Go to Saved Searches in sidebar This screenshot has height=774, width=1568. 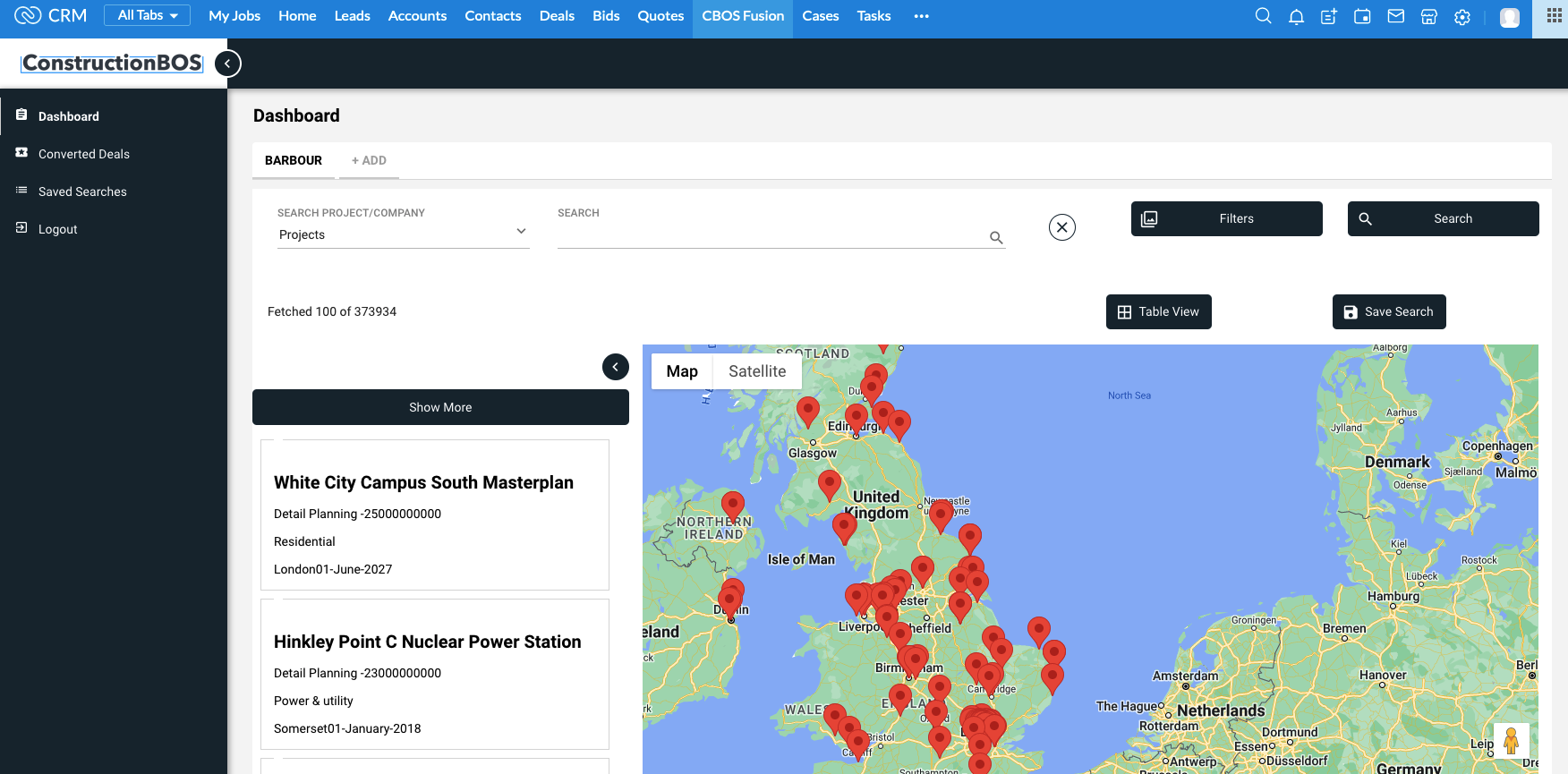point(82,191)
